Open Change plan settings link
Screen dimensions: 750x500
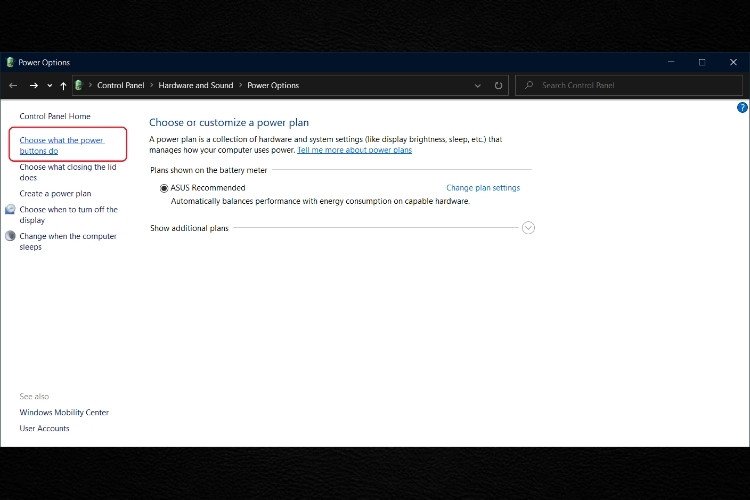[x=482, y=188]
